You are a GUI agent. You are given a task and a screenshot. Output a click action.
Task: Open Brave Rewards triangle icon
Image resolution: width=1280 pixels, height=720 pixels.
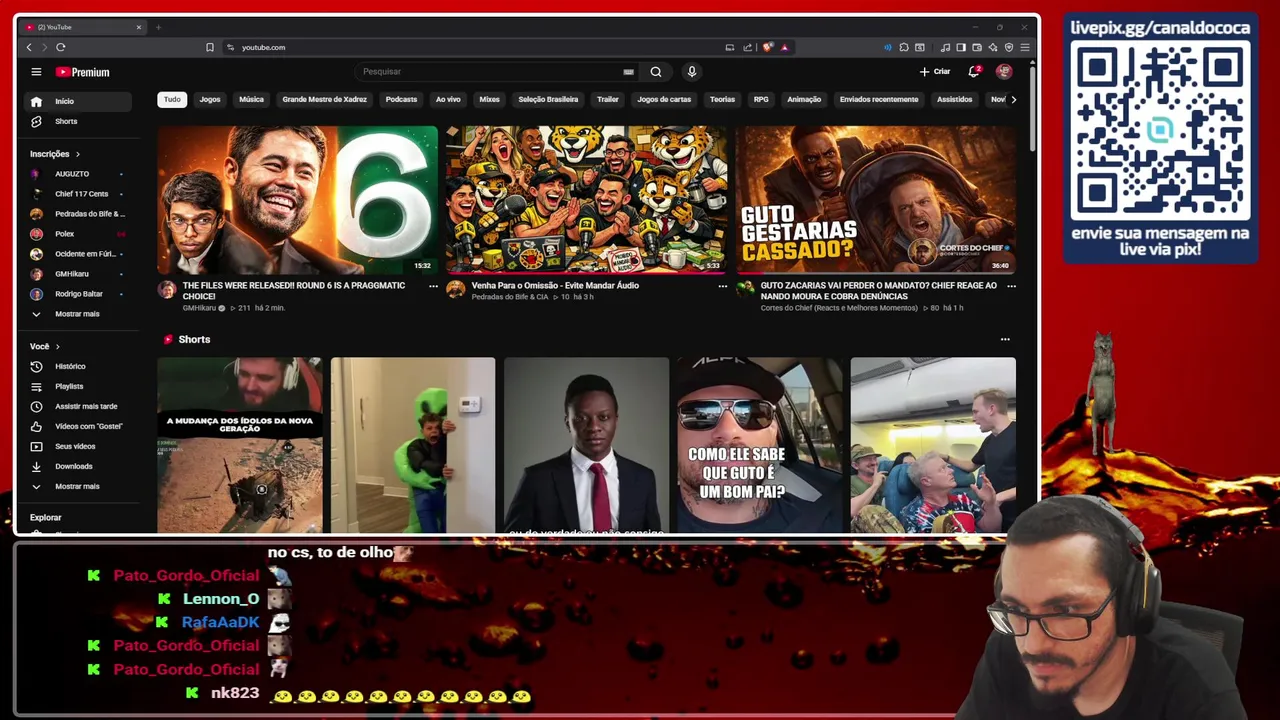pyautogui.click(x=784, y=47)
